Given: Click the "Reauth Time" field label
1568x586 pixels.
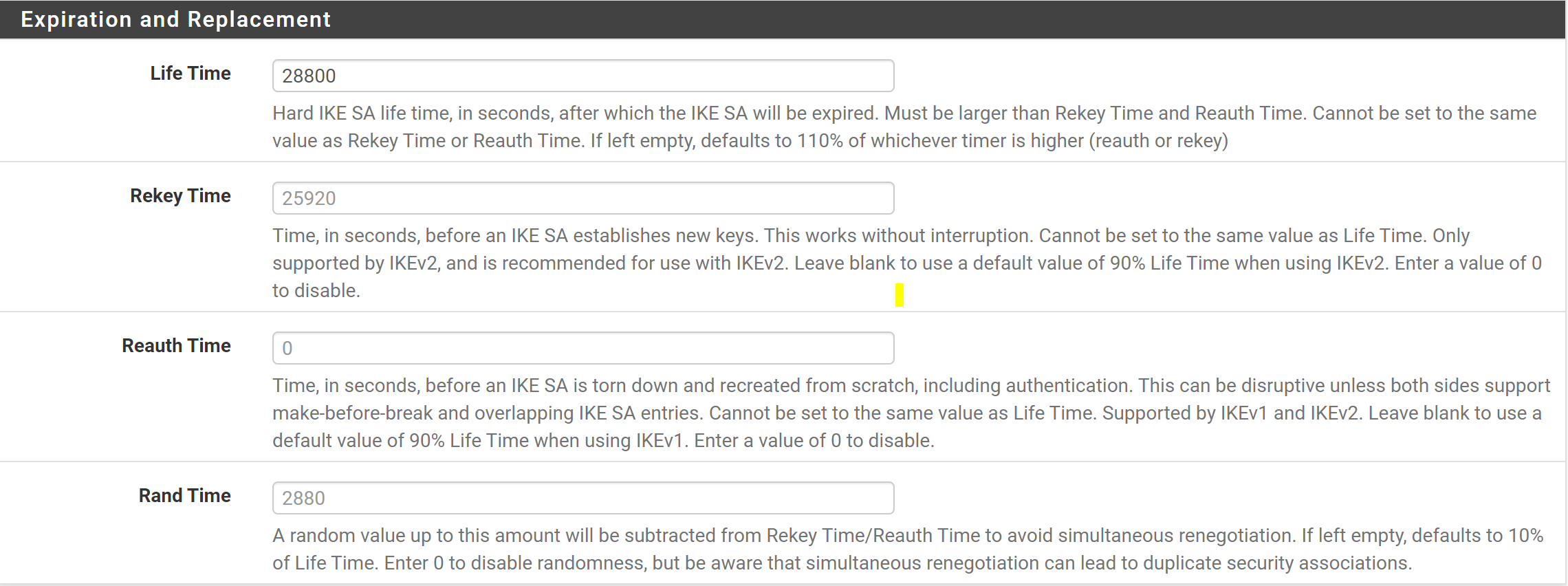Looking at the screenshot, I should coord(176,346).
